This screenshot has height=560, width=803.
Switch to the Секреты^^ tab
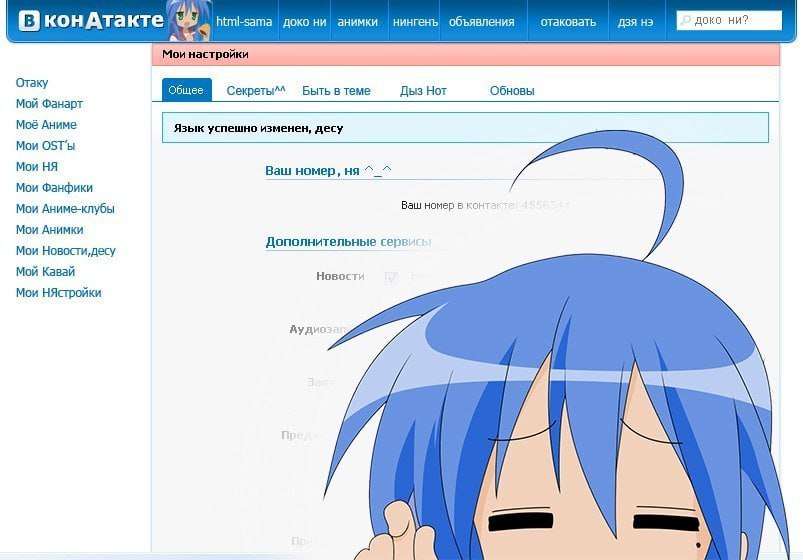coord(255,91)
